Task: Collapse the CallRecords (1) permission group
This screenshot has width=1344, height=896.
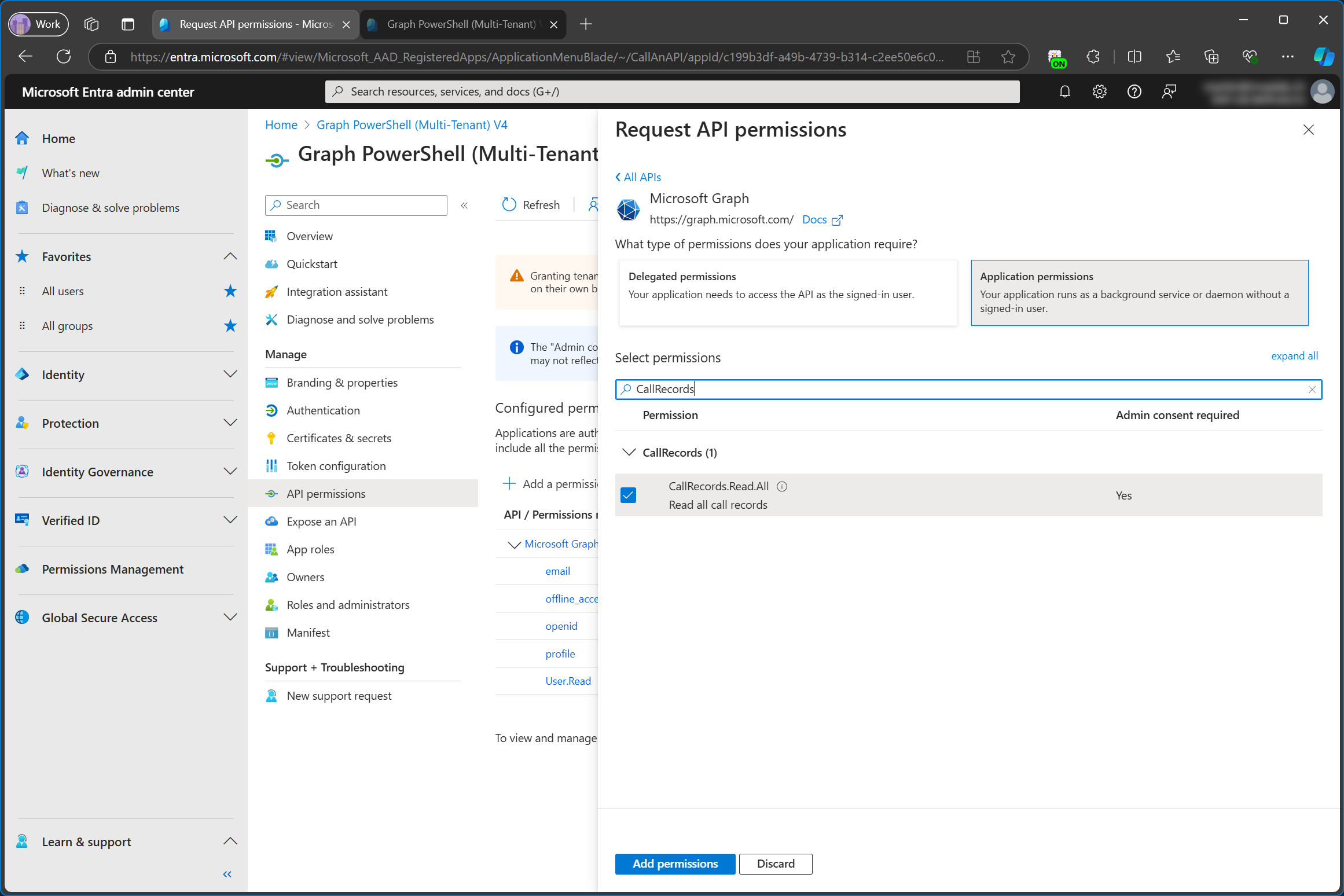Action: (629, 452)
